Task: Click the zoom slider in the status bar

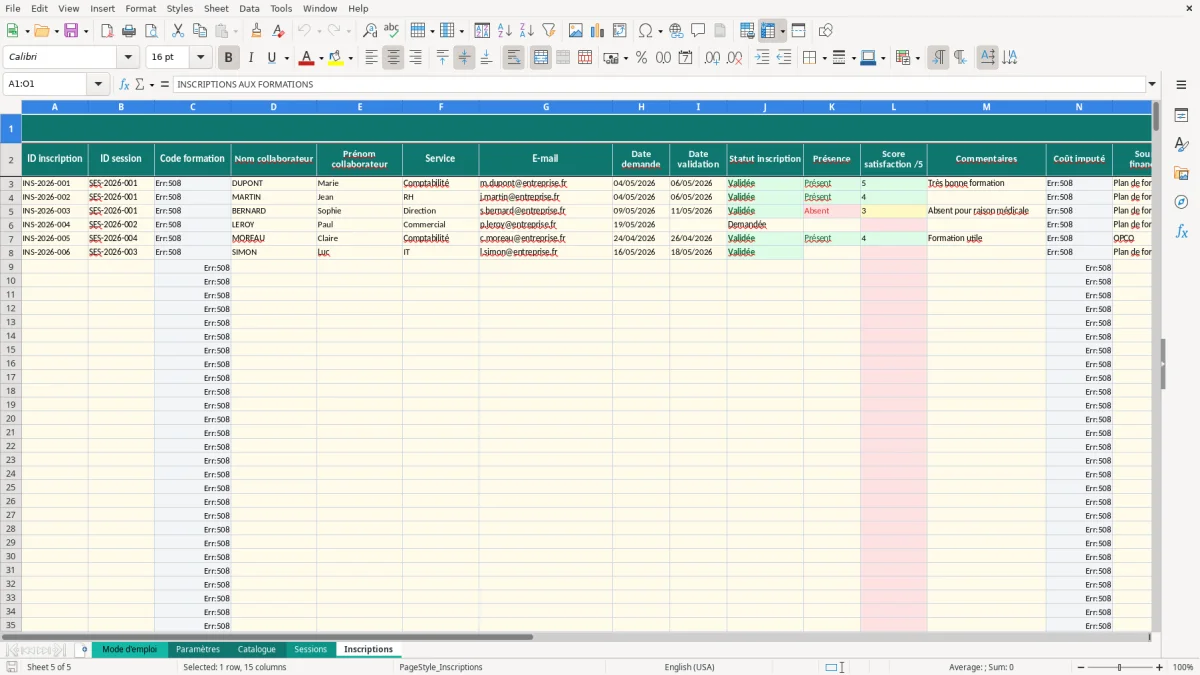Action: click(x=1120, y=667)
